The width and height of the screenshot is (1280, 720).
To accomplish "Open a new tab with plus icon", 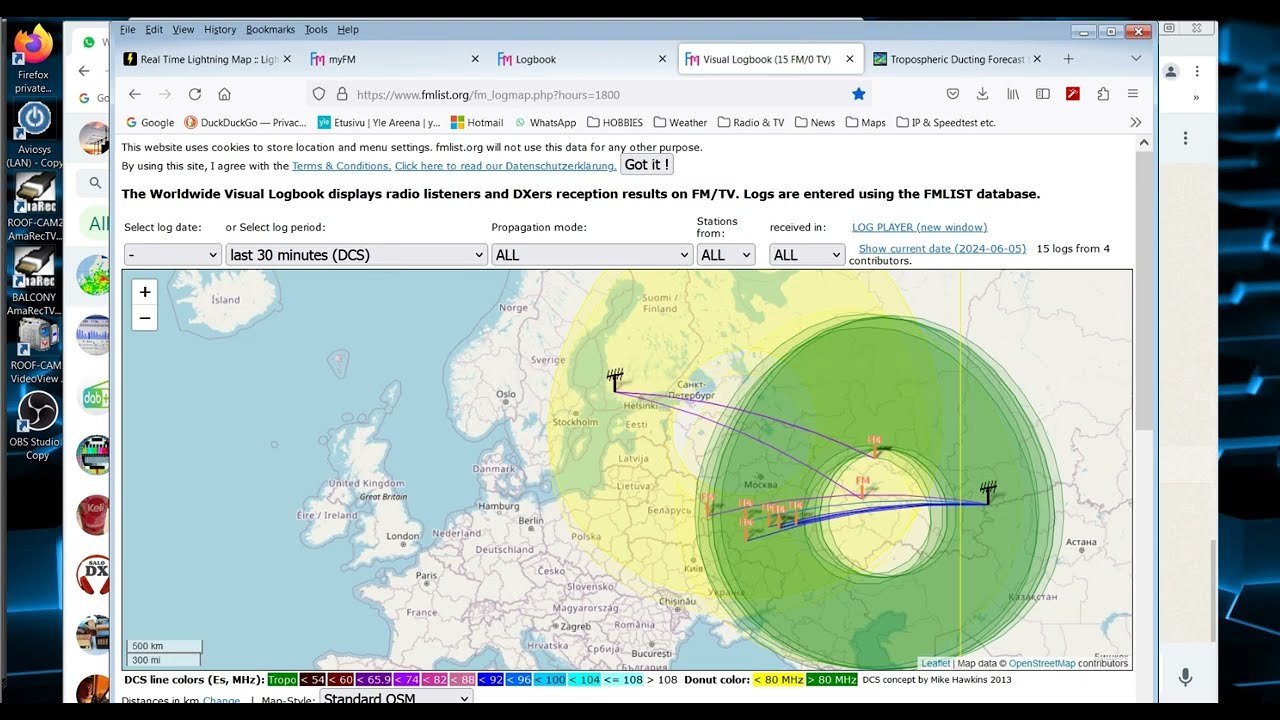I will 1068,59.
